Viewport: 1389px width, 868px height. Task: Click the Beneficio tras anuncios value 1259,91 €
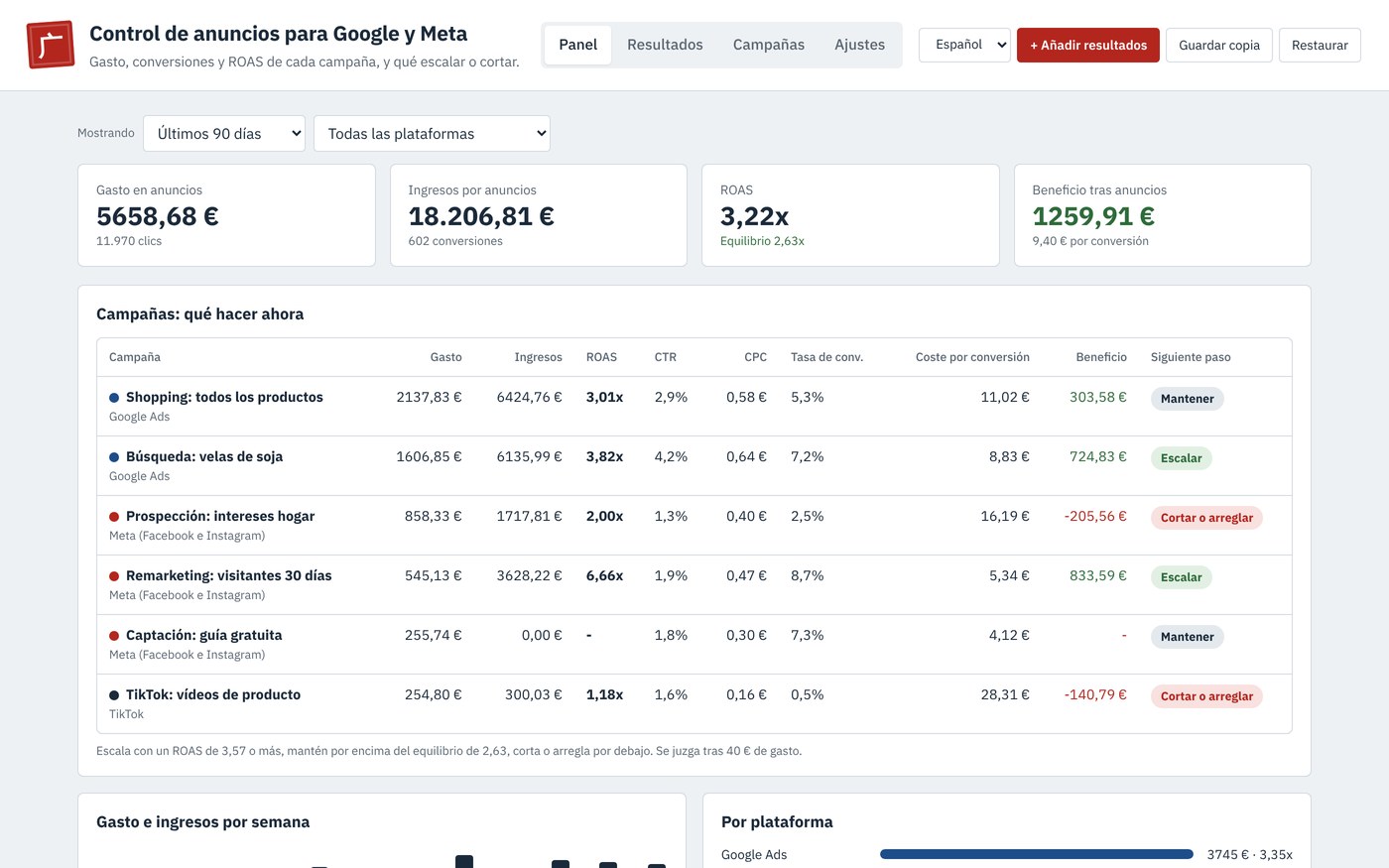(1093, 216)
